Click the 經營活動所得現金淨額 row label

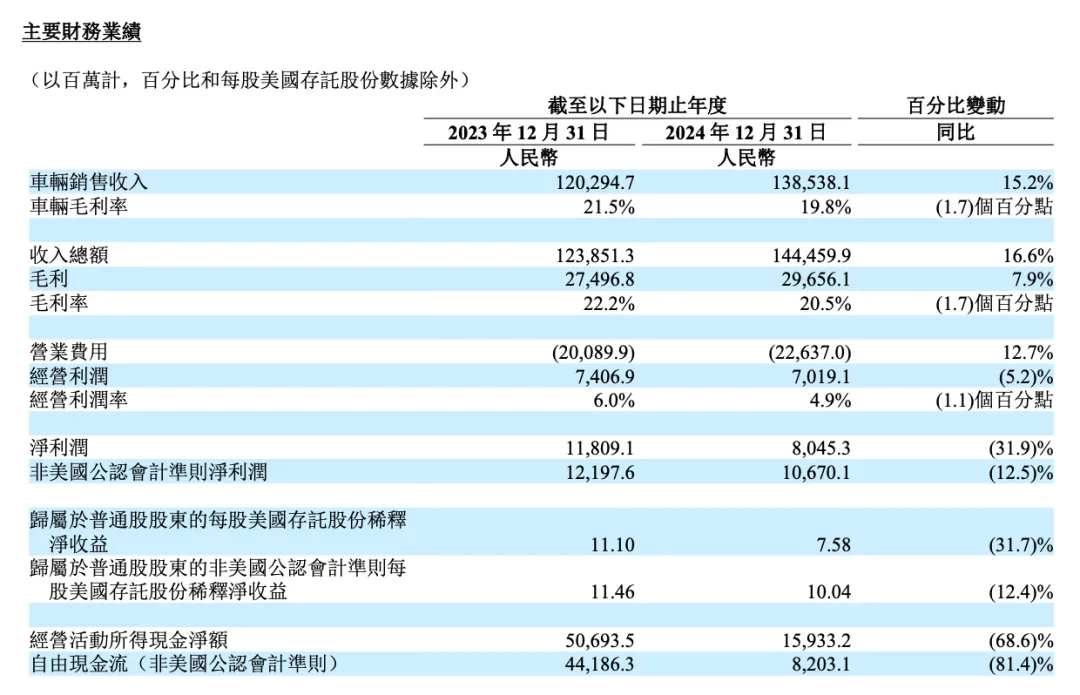129,640
